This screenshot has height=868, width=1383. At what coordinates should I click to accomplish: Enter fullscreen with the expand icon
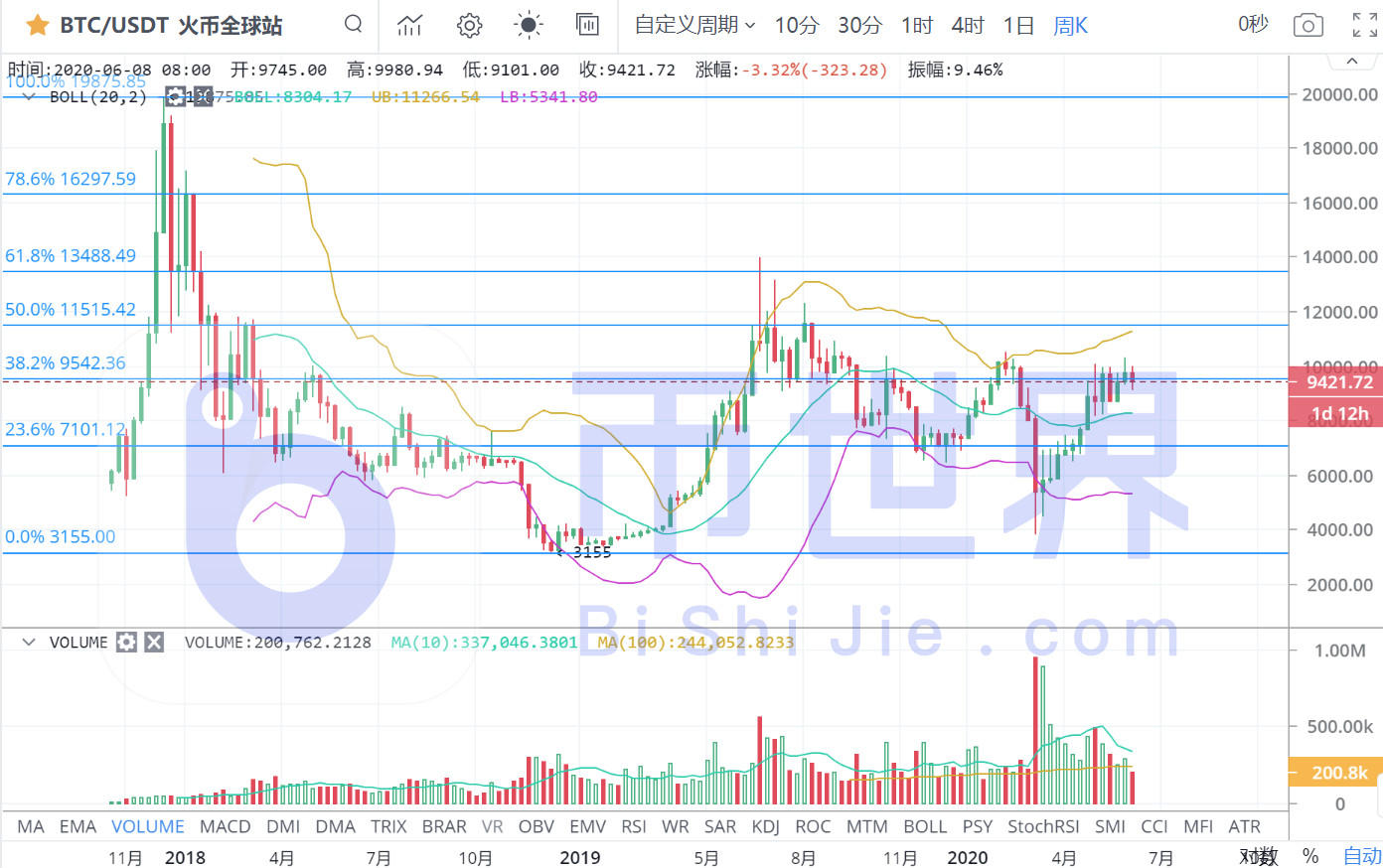point(1364,26)
